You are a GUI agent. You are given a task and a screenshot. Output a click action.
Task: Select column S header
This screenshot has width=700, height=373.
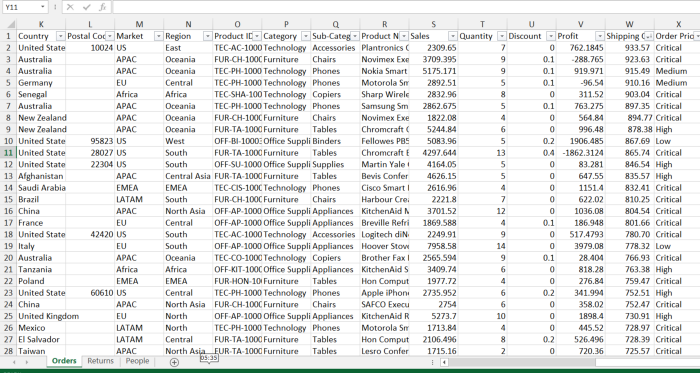(433, 24)
